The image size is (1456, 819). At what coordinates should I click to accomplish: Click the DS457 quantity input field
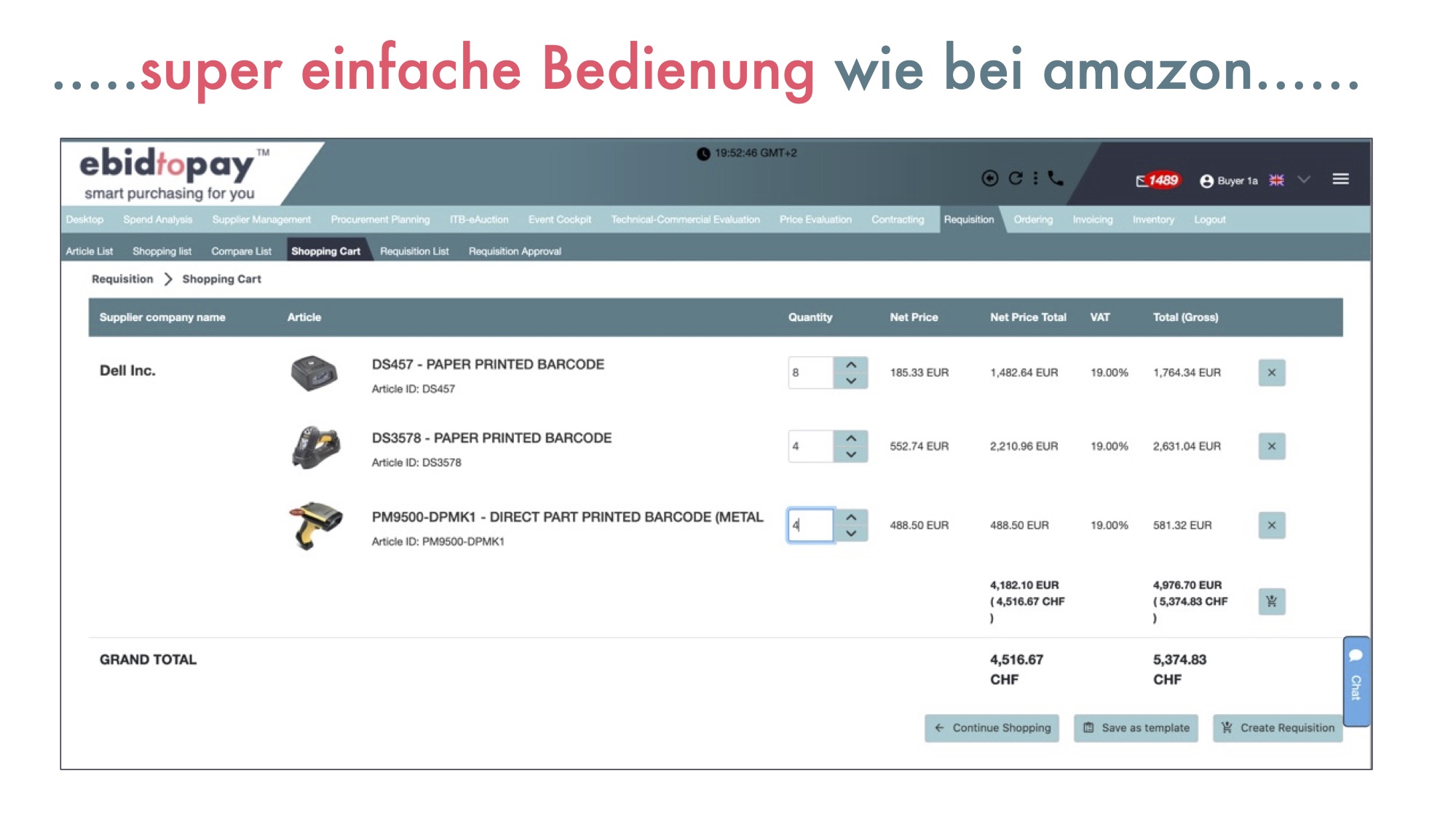point(810,373)
